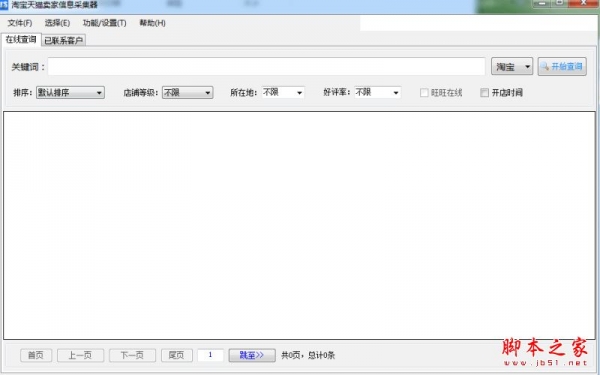
Task: Click the application icon in title bar
Action: coord(4,5)
